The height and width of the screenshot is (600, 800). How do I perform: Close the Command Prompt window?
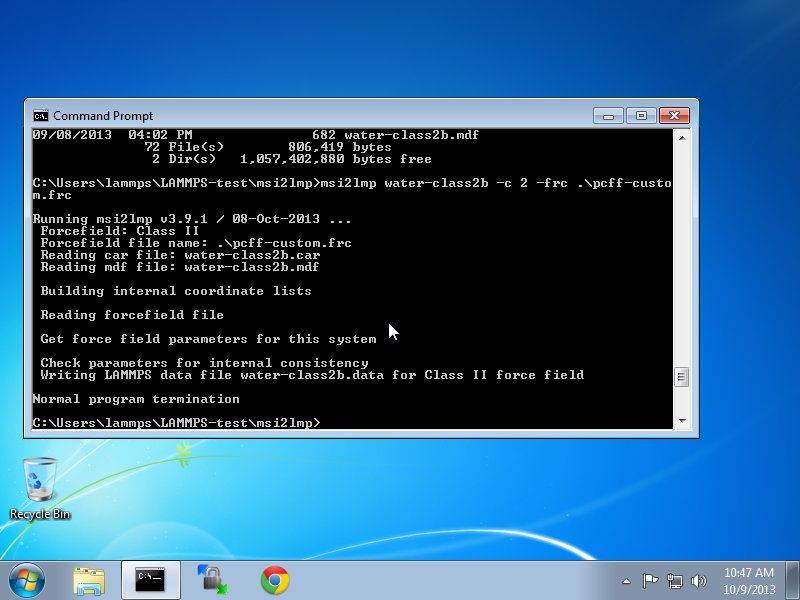[x=674, y=116]
